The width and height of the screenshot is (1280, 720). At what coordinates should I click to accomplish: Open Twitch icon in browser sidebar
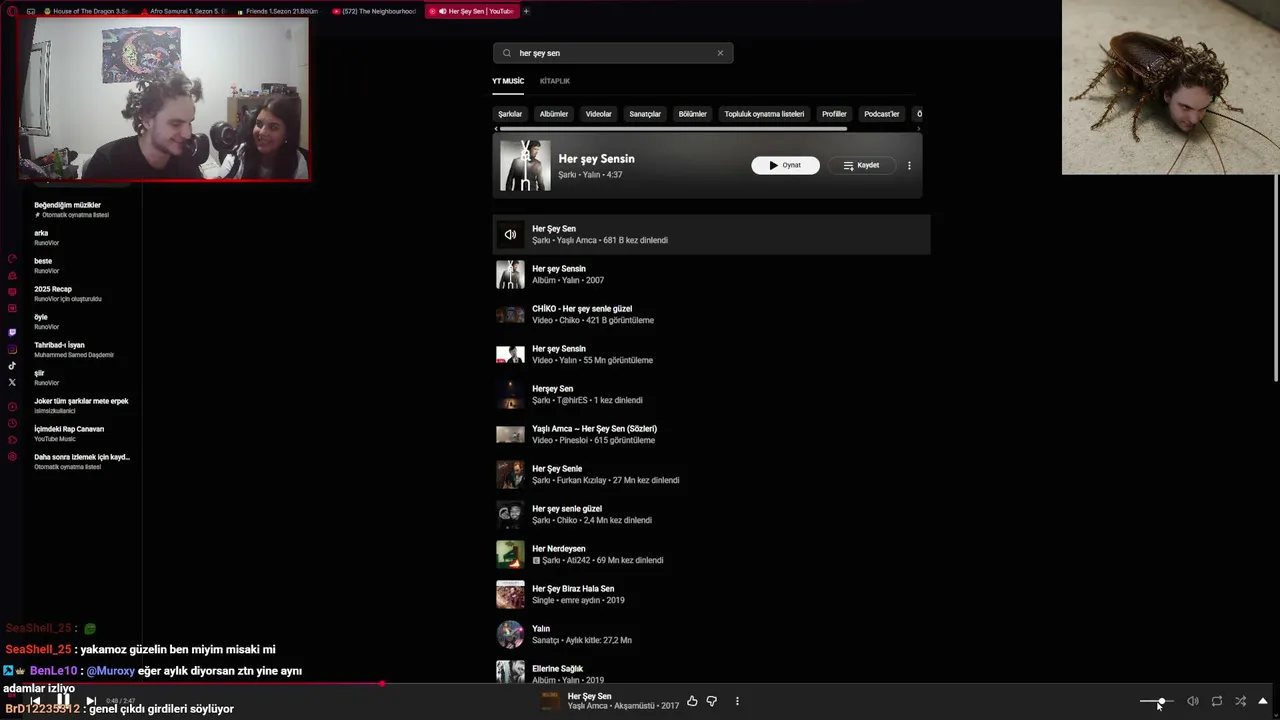click(x=12, y=332)
